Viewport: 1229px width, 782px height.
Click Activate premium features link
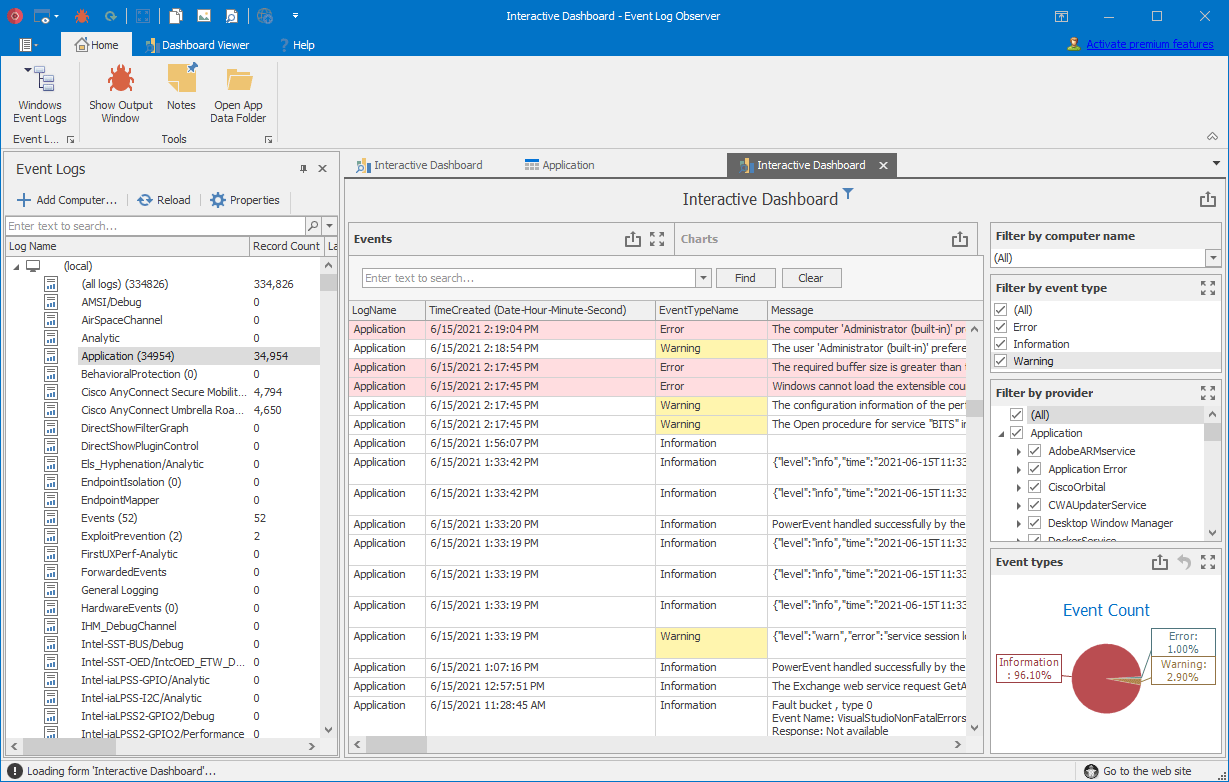pos(1149,44)
